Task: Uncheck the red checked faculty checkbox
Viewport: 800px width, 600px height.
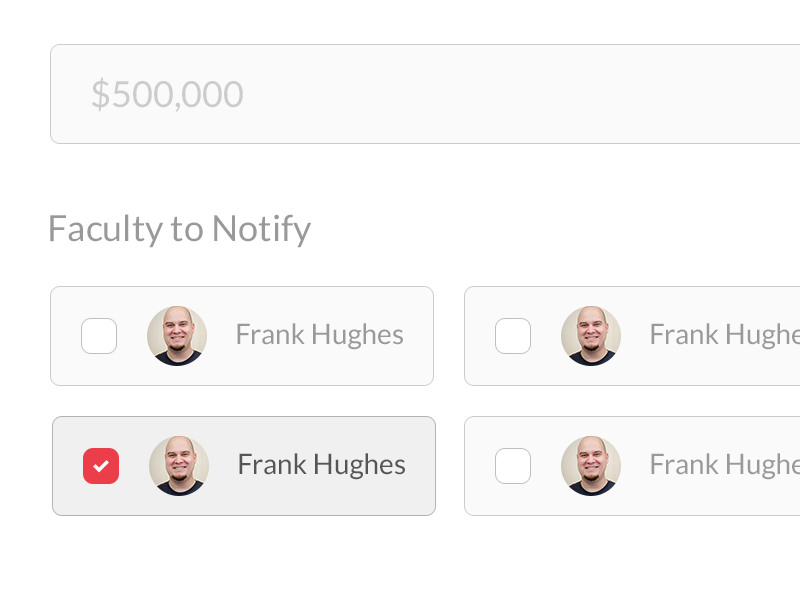Action: coord(101,466)
